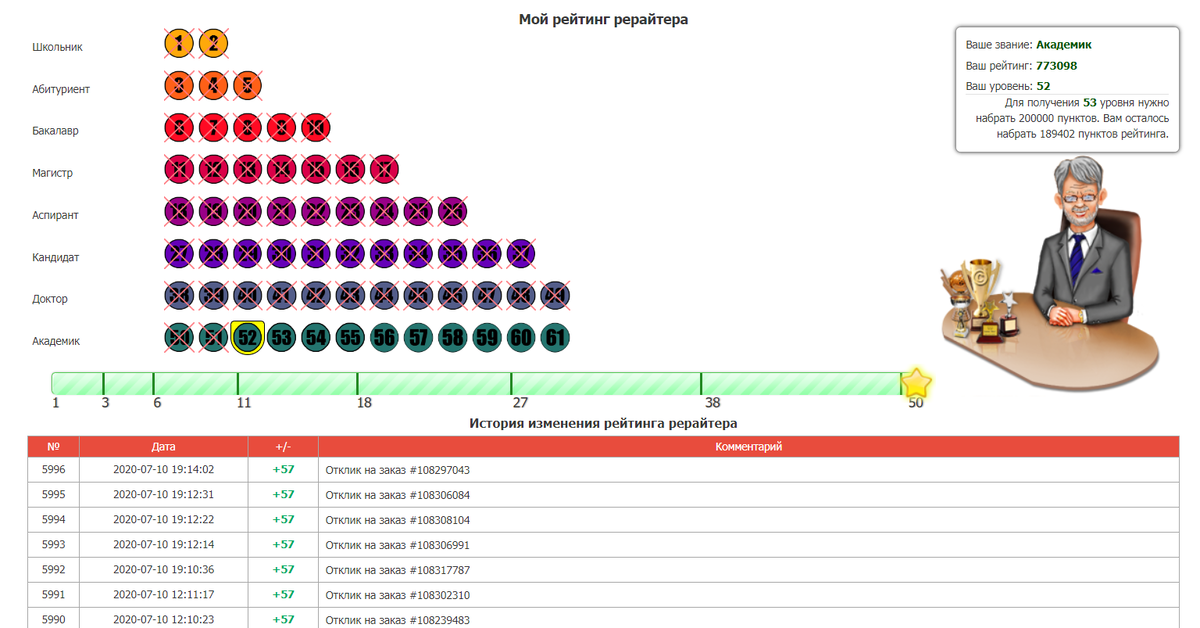
Task: Select the level 56 badge
Action: (384, 337)
